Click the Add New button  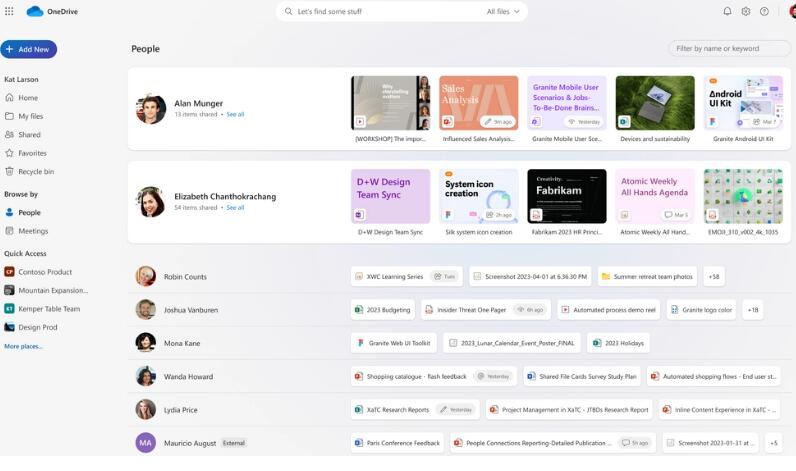[x=29, y=49]
